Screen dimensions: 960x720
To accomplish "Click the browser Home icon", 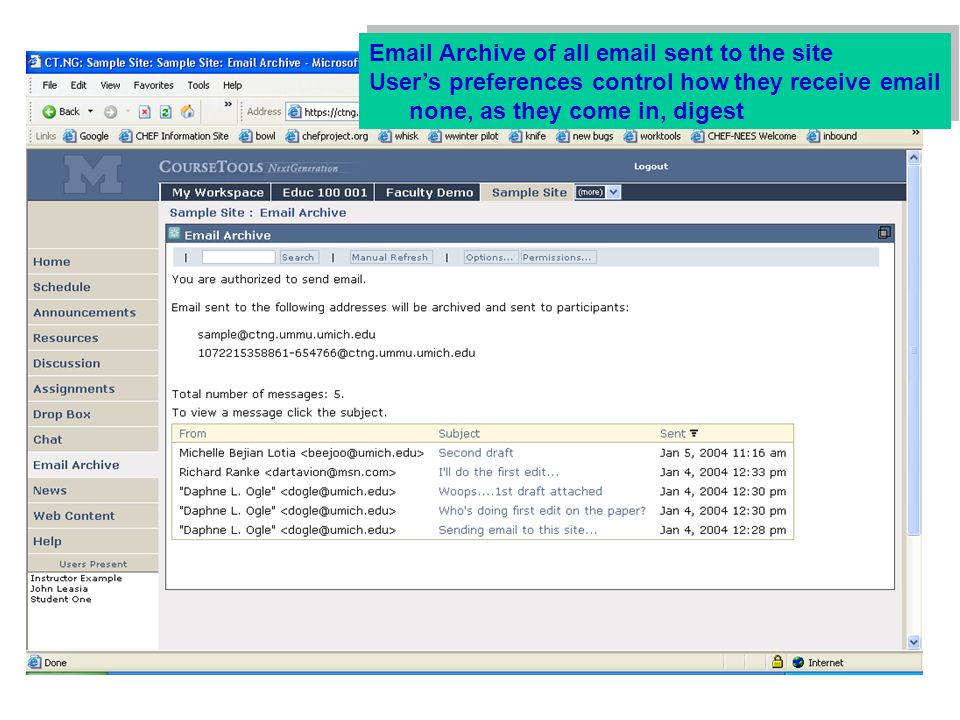I will click(x=187, y=111).
